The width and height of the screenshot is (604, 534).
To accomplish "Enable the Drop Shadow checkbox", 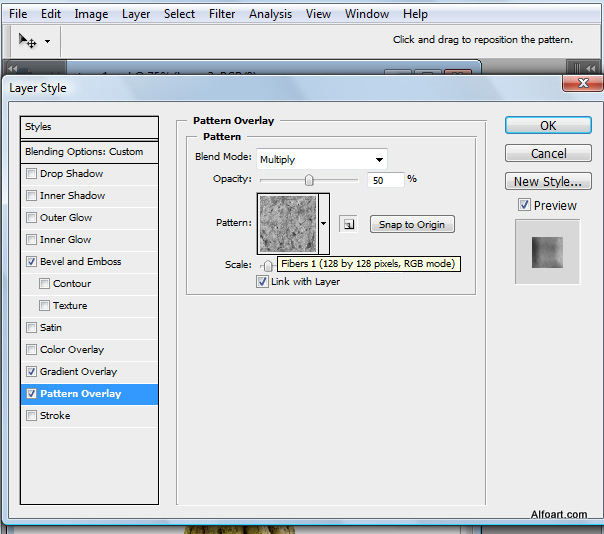I will click(x=32, y=174).
